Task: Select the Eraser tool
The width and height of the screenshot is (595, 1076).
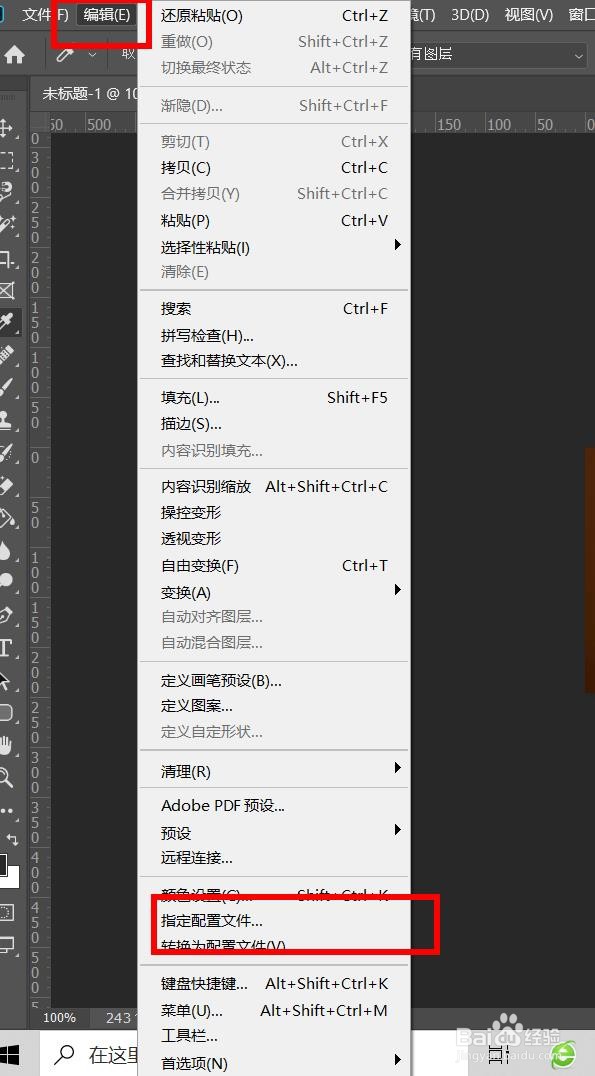Action: coord(6,485)
